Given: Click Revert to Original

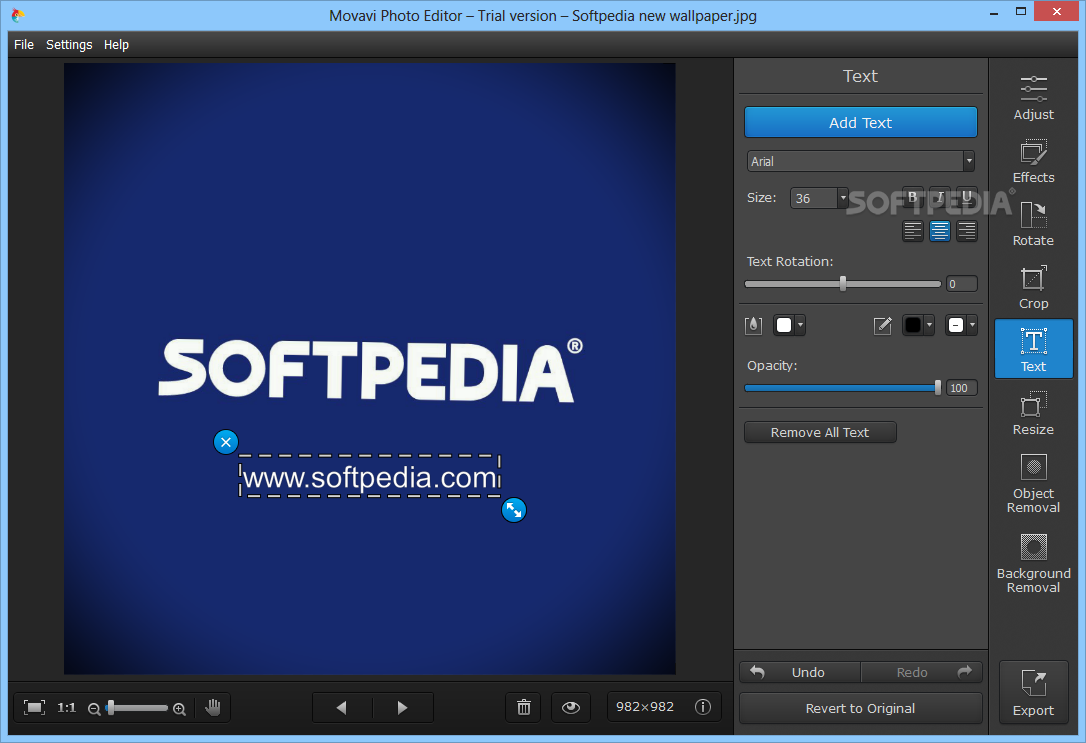Looking at the screenshot, I should (861, 708).
